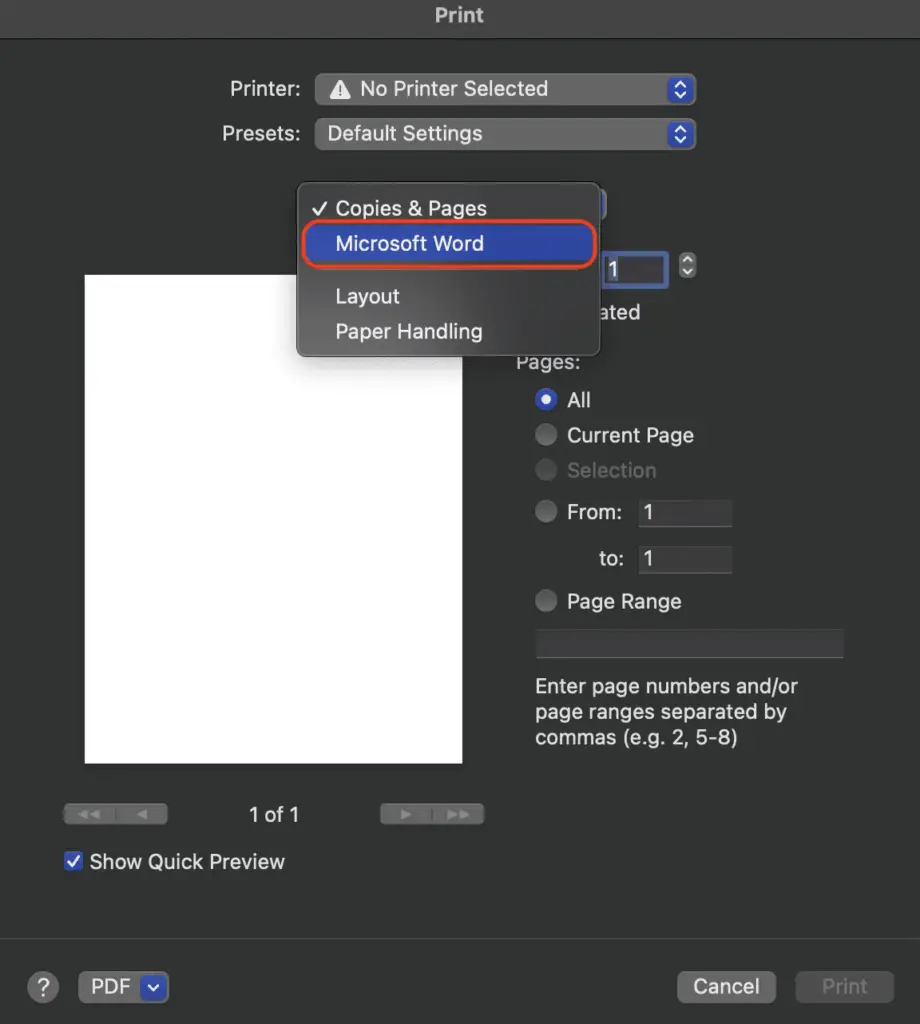Toggle the Show Quick Preview checkbox
The image size is (920, 1024).
(x=73, y=861)
